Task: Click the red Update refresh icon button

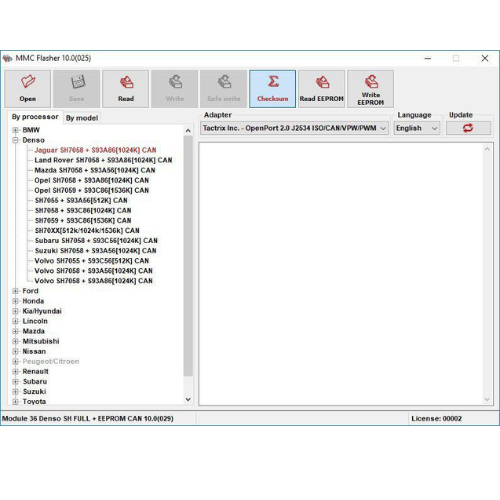Action: [x=468, y=128]
